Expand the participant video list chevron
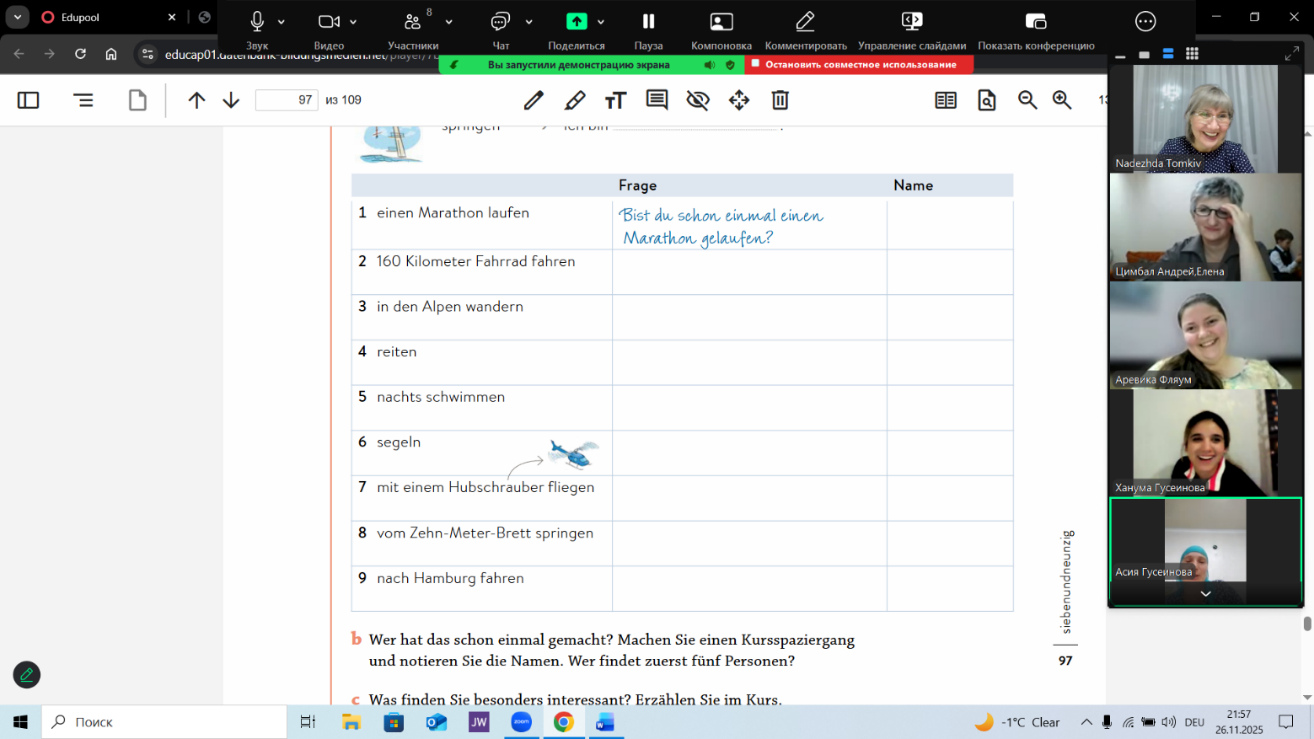The width and height of the screenshot is (1314, 739). point(1205,594)
